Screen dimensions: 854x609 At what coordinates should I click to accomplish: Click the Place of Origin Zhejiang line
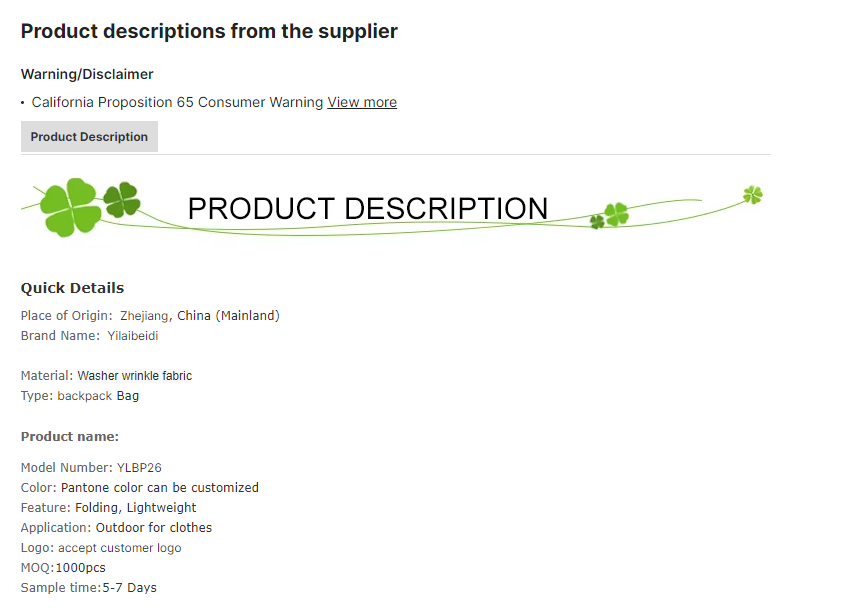(150, 315)
